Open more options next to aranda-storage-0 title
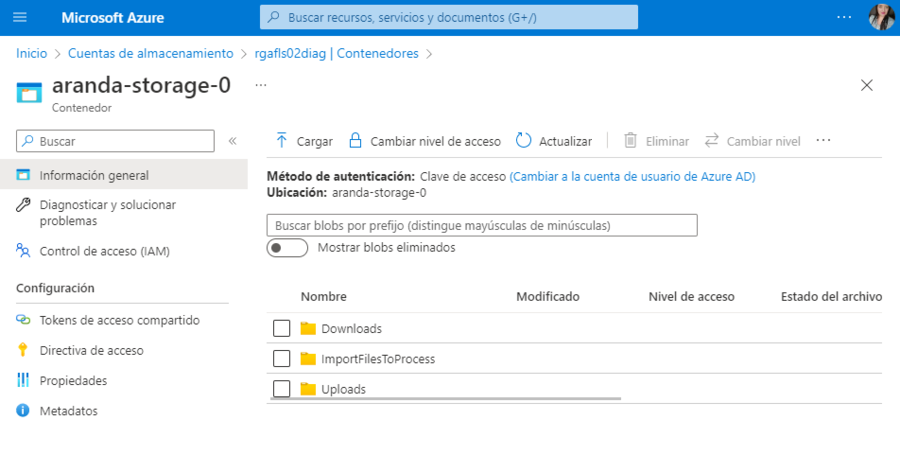 click(x=261, y=85)
